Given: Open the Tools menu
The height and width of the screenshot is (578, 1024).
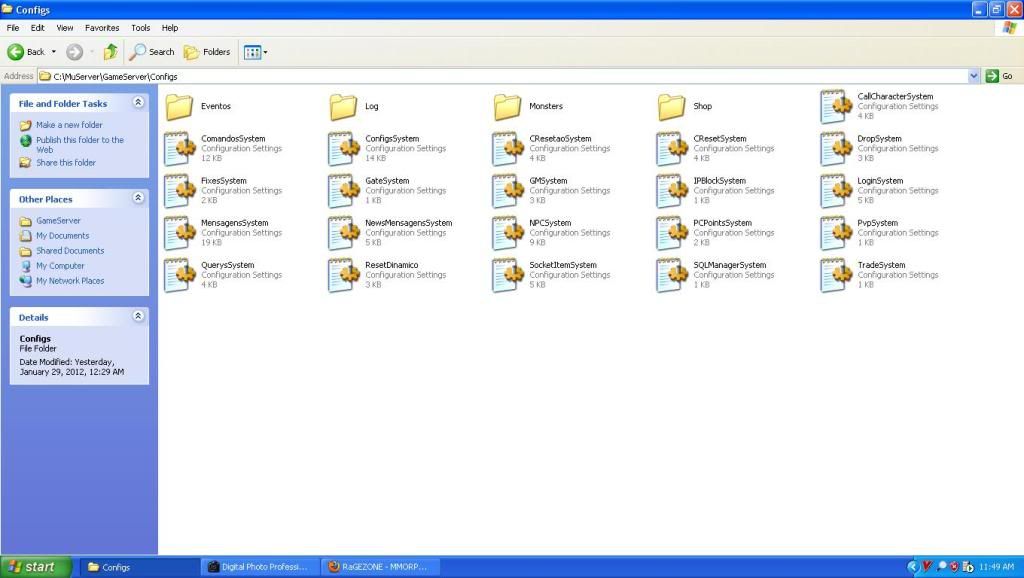Looking at the screenshot, I should [140, 28].
